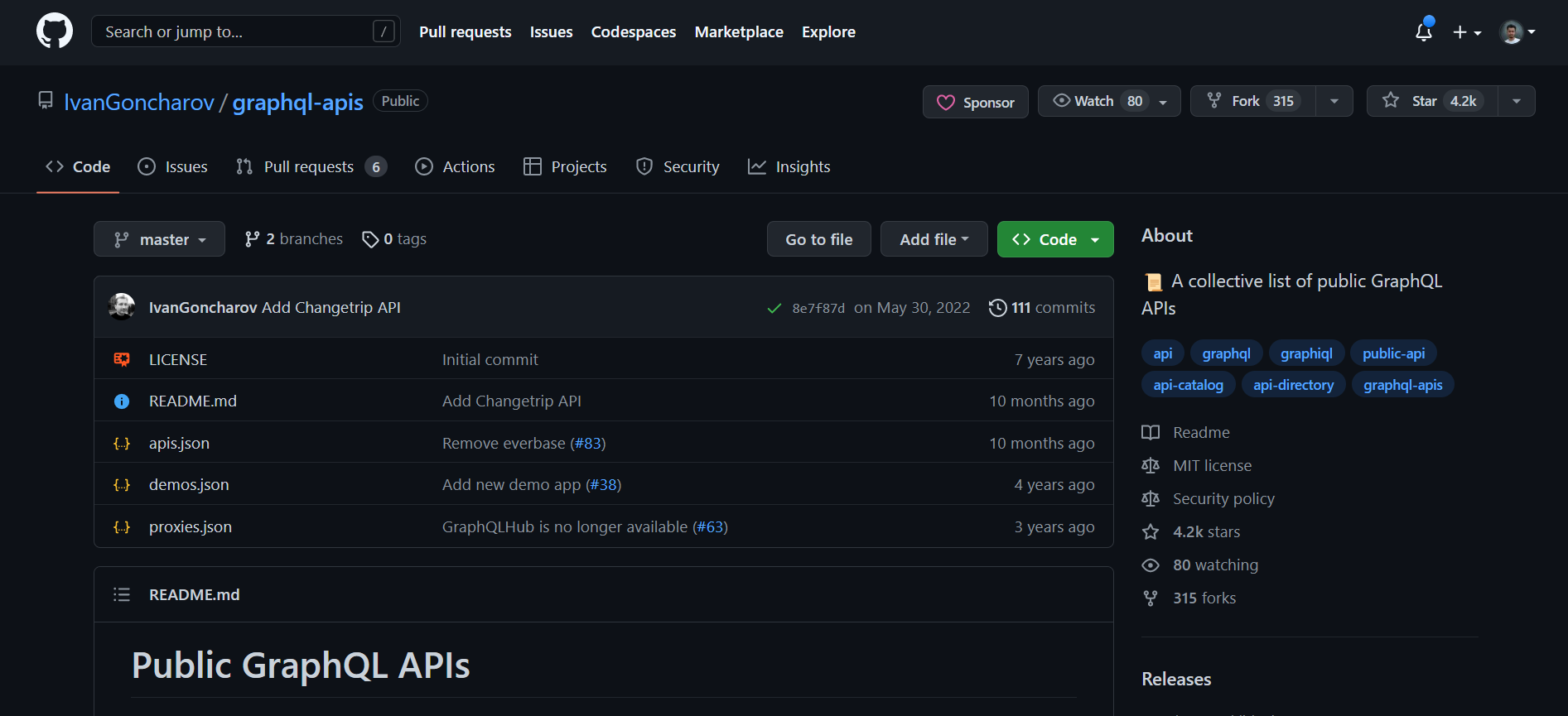Open graphql-apis repository name link
The image size is (1568, 716).
point(297,102)
